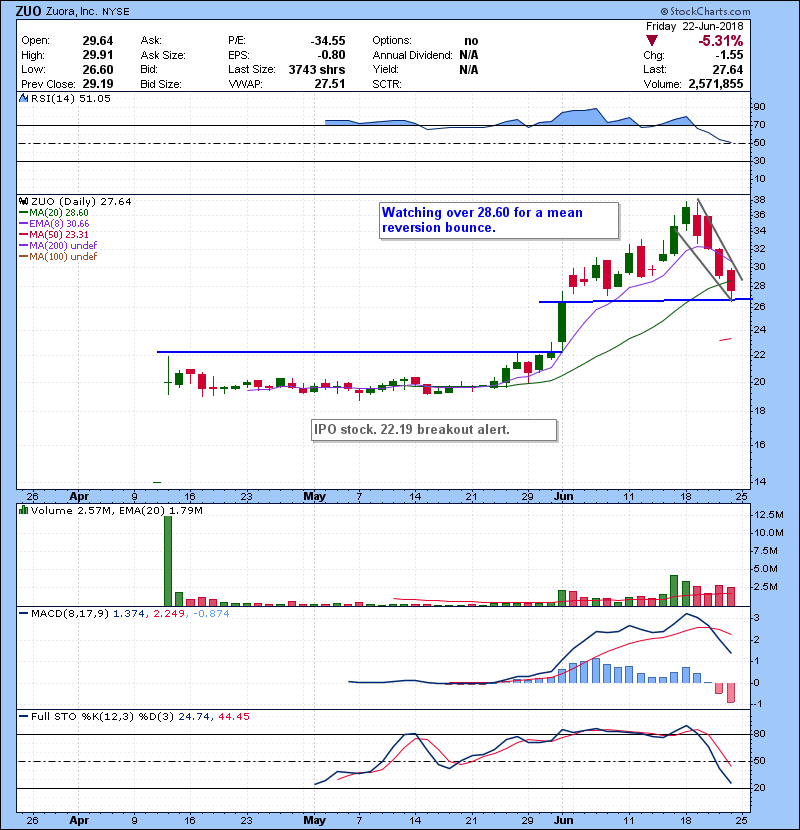The height and width of the screenshot is (830, 800).
Task: Click the MA(20) 28.60 legend entry
Action: (55, 213)
